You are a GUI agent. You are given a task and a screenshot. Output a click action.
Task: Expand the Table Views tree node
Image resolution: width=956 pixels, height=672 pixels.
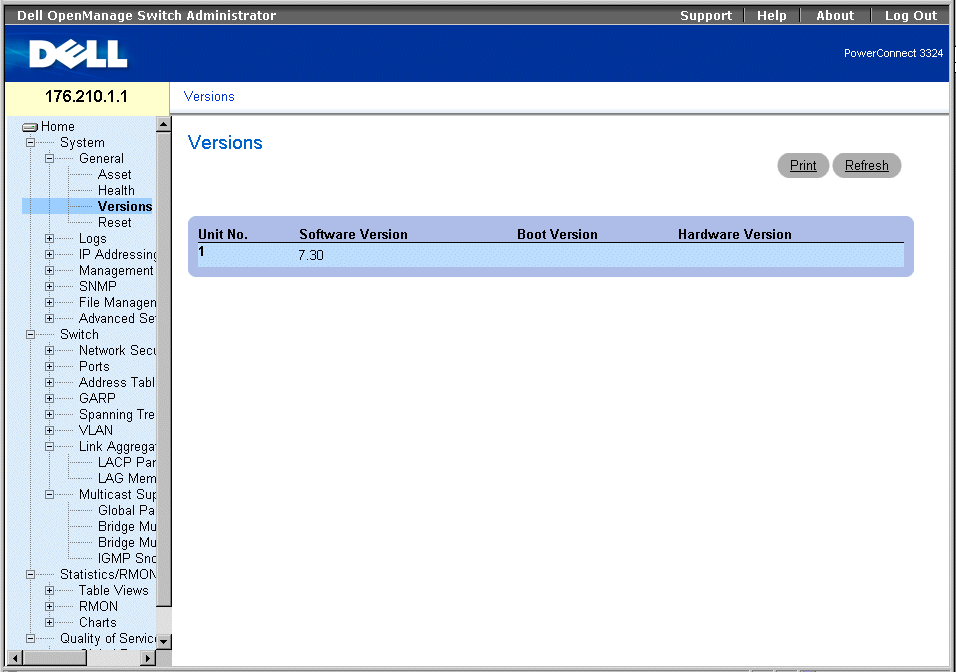(x=49, y=590)
